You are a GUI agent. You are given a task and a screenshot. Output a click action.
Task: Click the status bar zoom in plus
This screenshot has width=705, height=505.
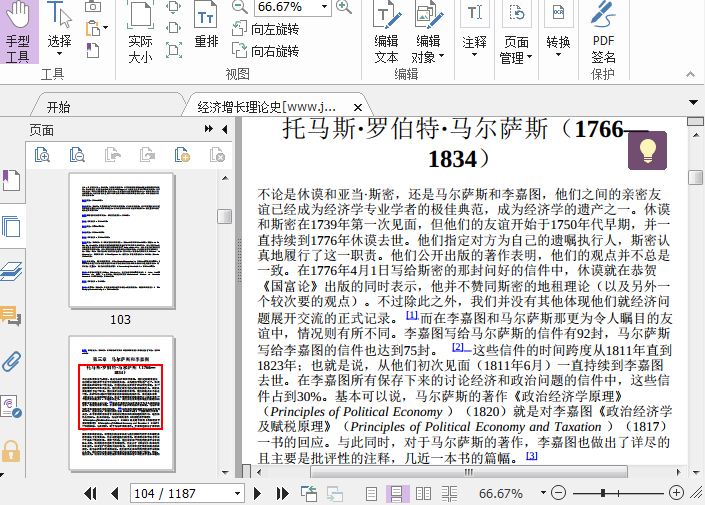[x=676, y=493]
